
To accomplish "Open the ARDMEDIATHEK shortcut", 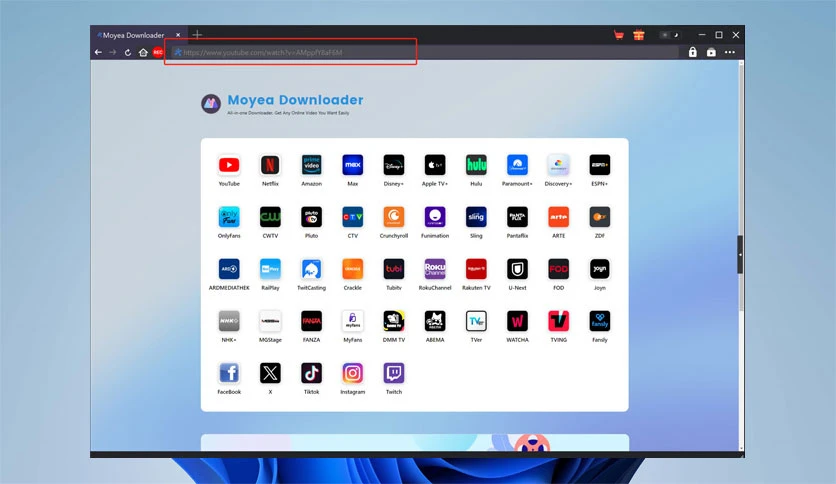I will (x=229, y=269).
